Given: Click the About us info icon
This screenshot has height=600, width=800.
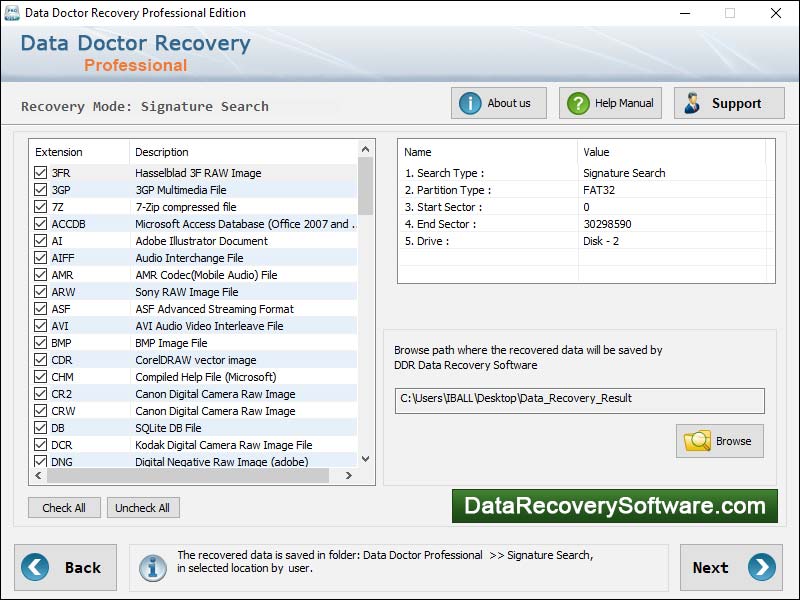Looking at the screenshot, I should coord(471,103).
